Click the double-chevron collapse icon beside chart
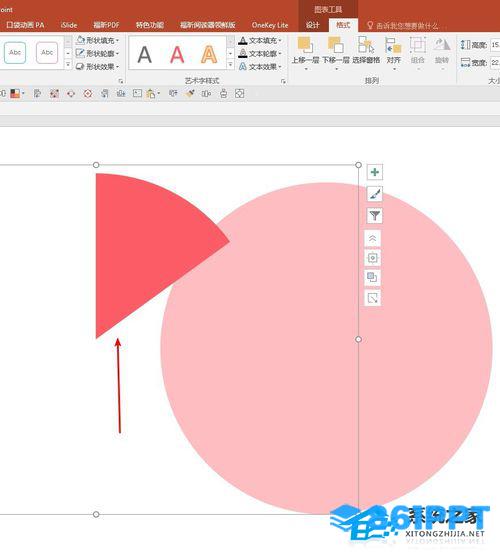500x552 pixels. pyautogui.click(x=373, y=239)
